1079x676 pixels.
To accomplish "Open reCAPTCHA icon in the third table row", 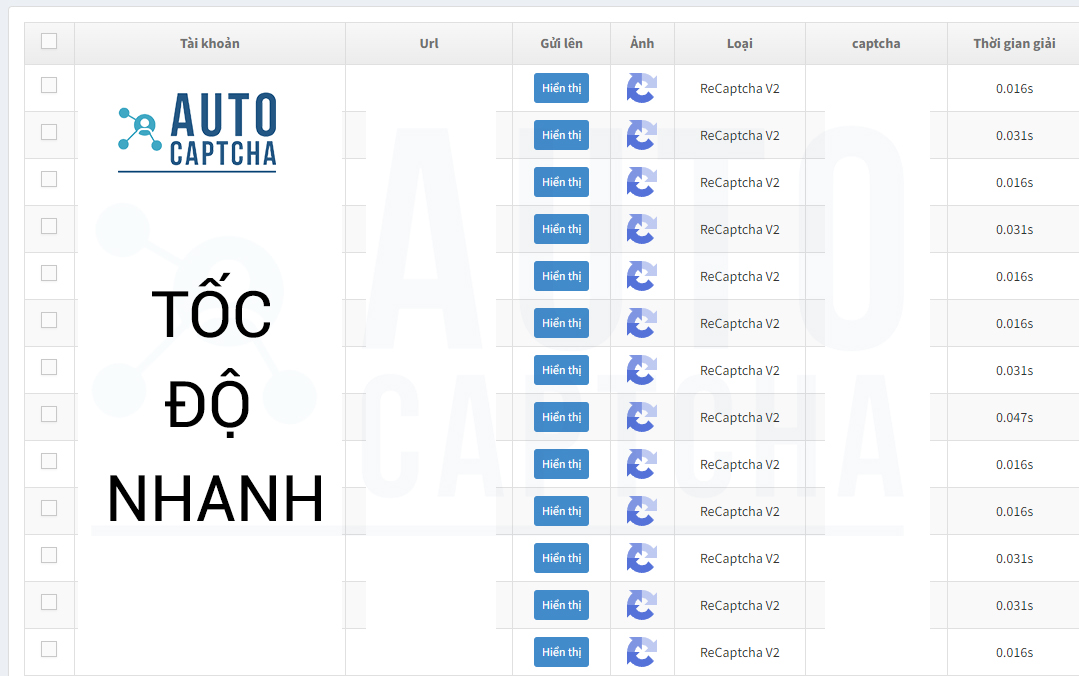I will point(642,182).
